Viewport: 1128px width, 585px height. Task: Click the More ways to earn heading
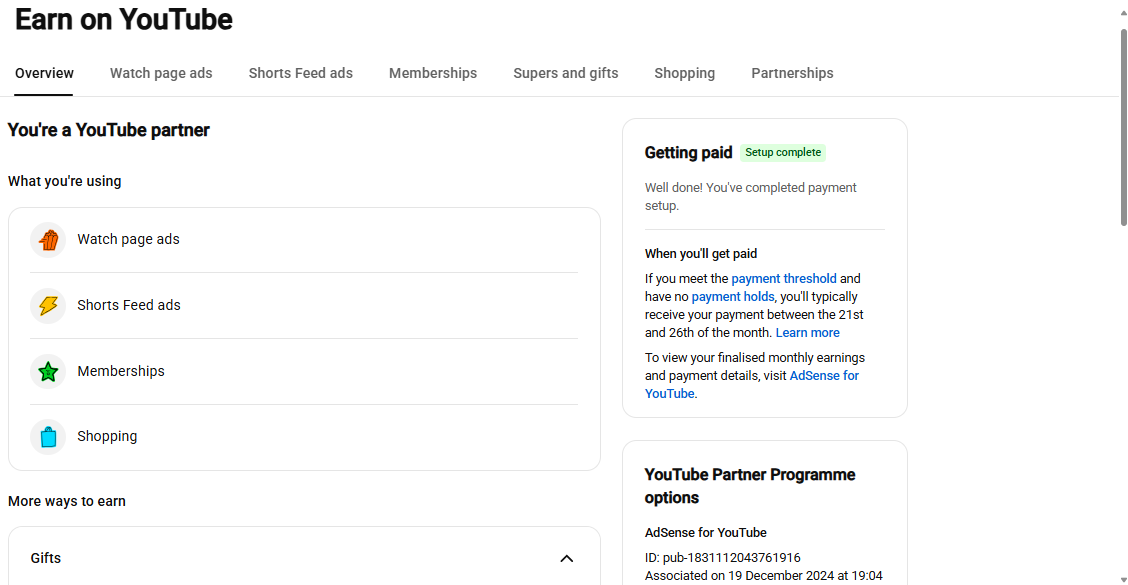67,502
